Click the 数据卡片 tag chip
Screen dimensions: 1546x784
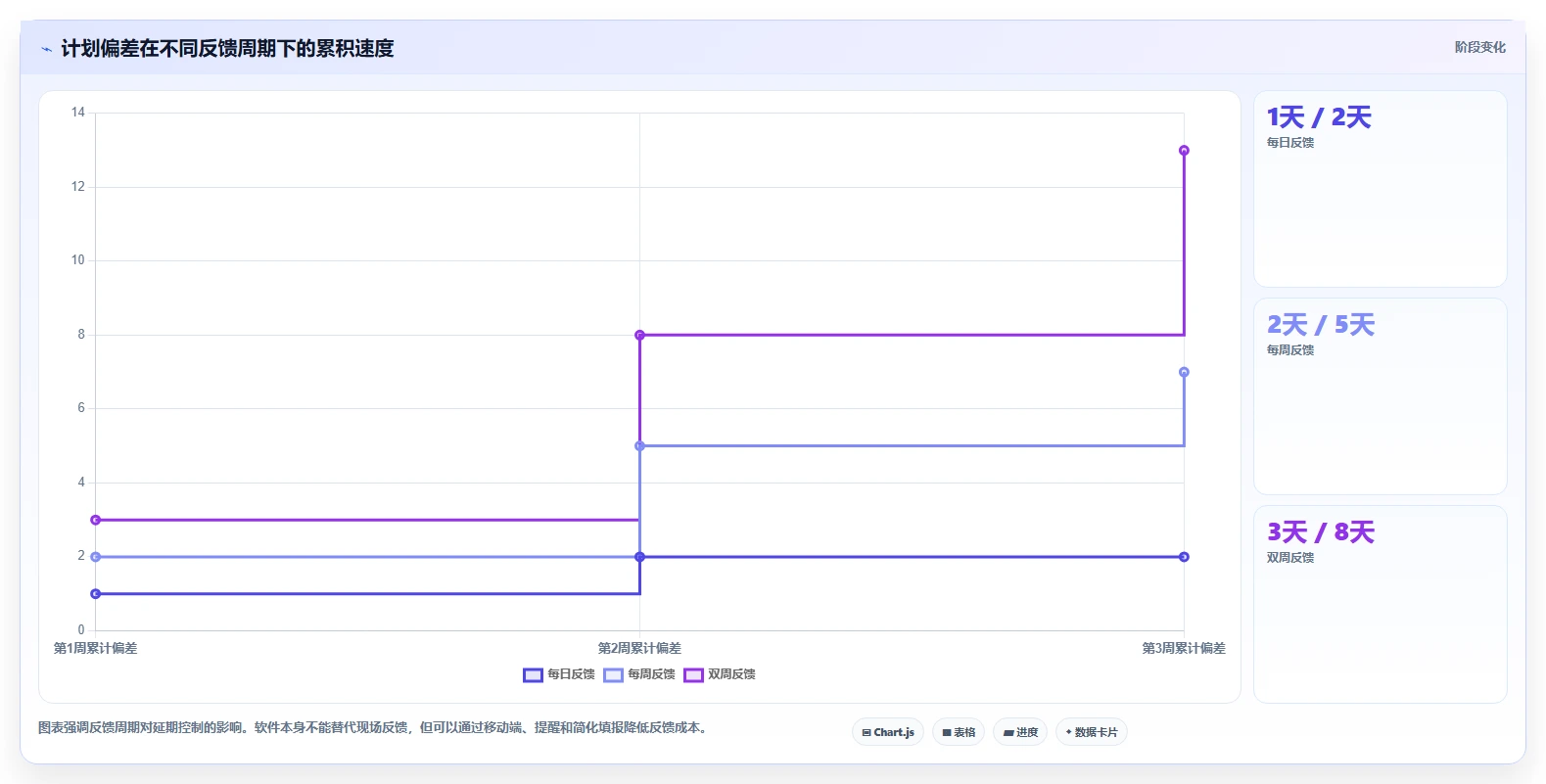coord(1092,732)
